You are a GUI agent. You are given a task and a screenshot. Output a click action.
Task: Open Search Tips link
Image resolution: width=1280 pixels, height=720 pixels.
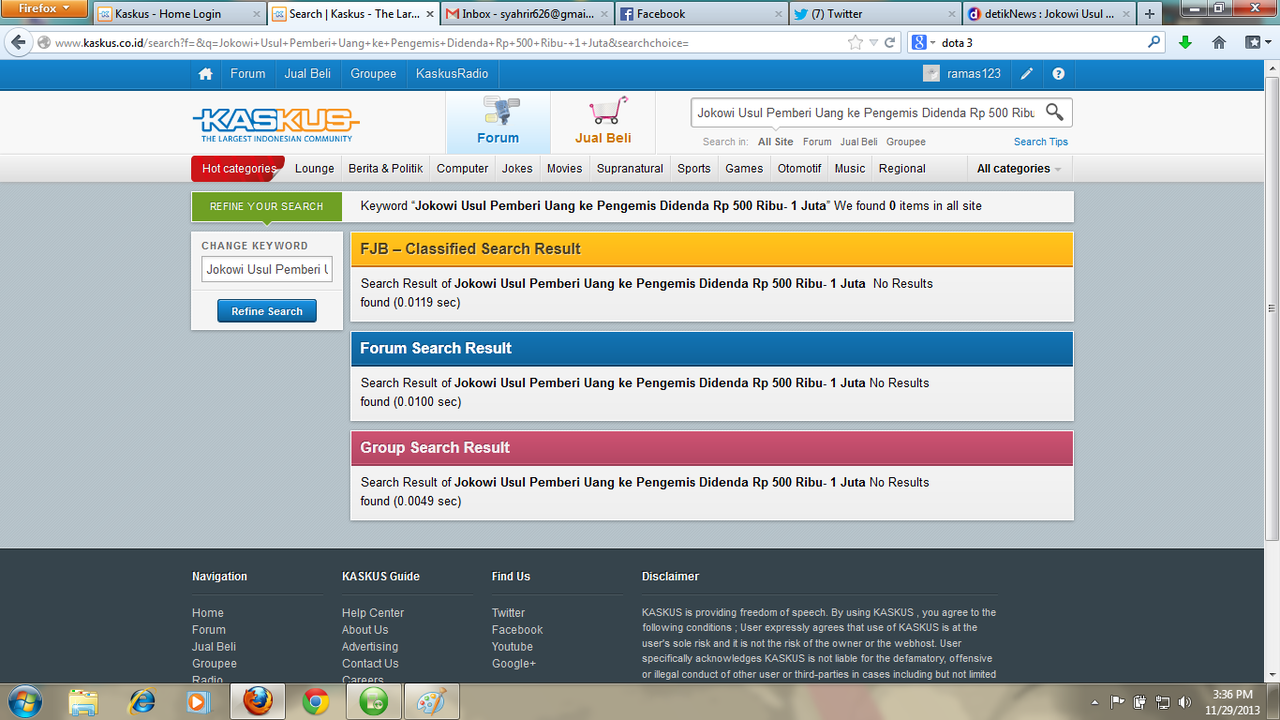[x=1041, y=142]
